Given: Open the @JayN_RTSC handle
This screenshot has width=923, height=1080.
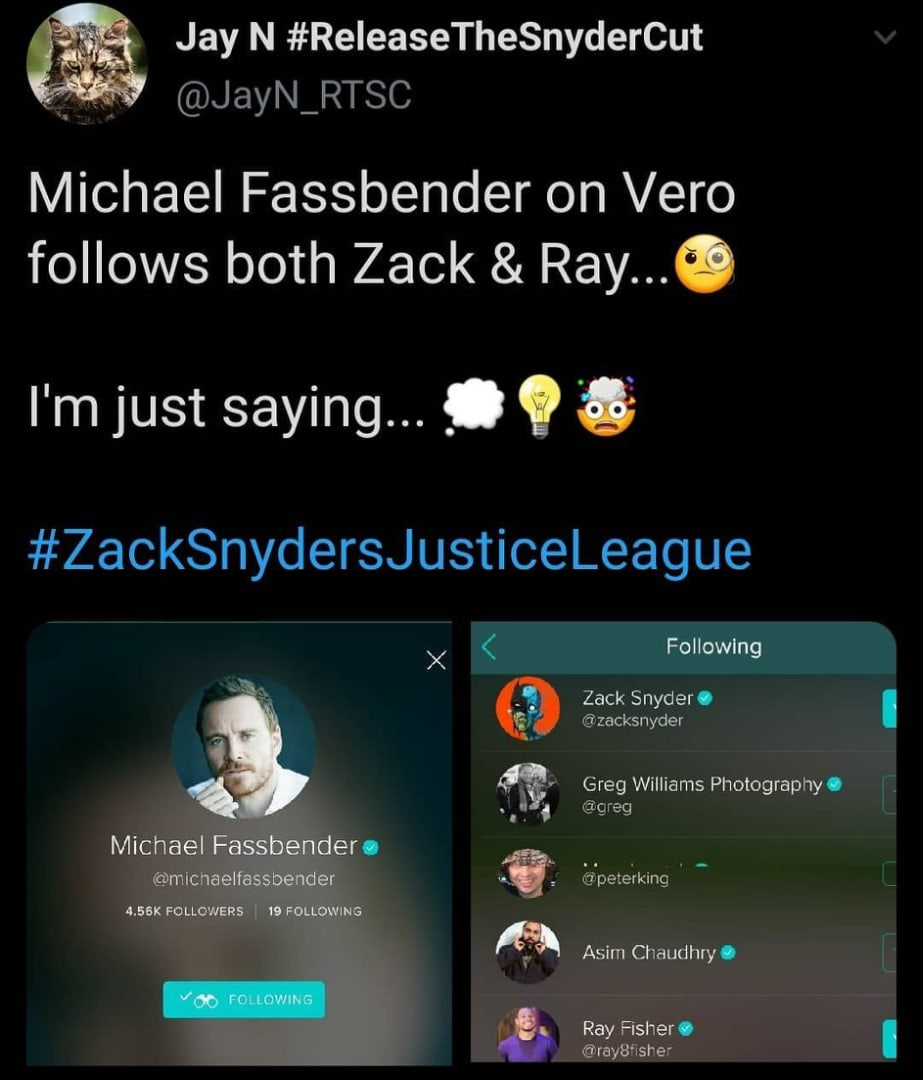Looking at the screenshot, I should click(294, 95).
